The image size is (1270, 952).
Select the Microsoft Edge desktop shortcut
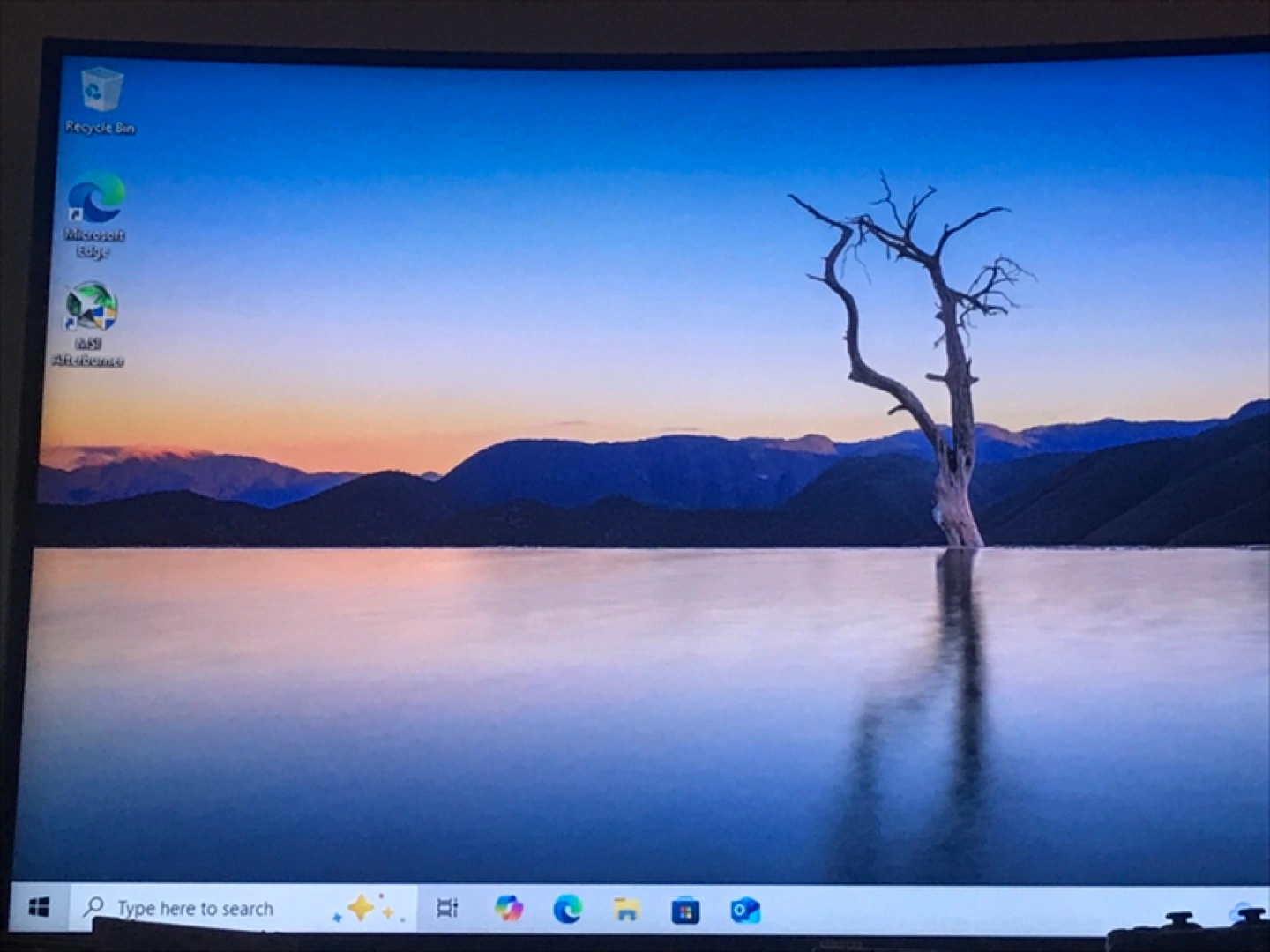95,215
